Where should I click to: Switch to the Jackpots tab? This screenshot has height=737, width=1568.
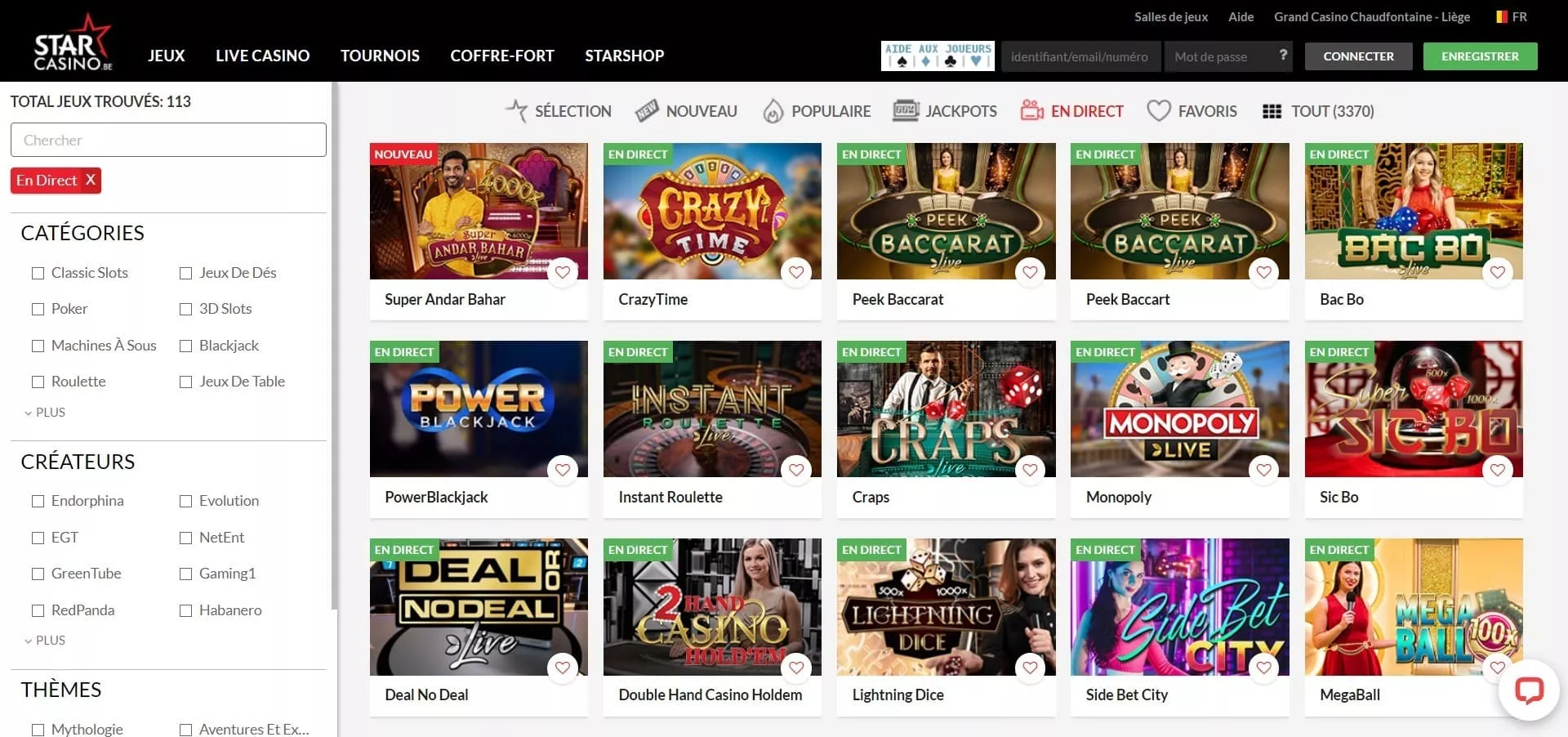point(945,111)
